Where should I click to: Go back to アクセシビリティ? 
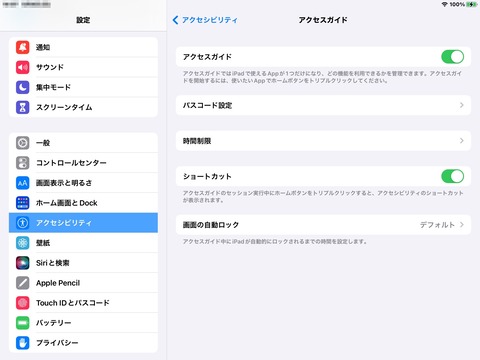tap(205, 20)
